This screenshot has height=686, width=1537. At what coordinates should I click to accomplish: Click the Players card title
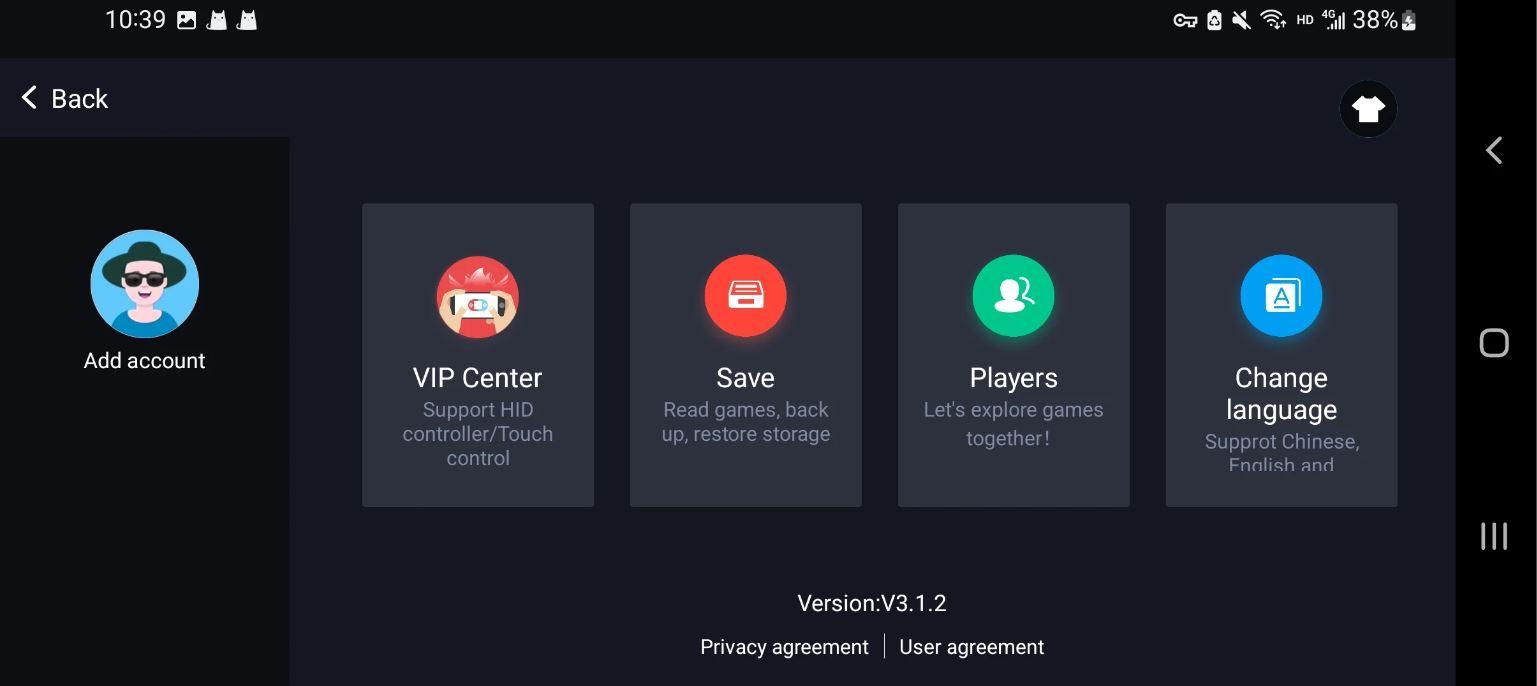tap(1014, 378)
